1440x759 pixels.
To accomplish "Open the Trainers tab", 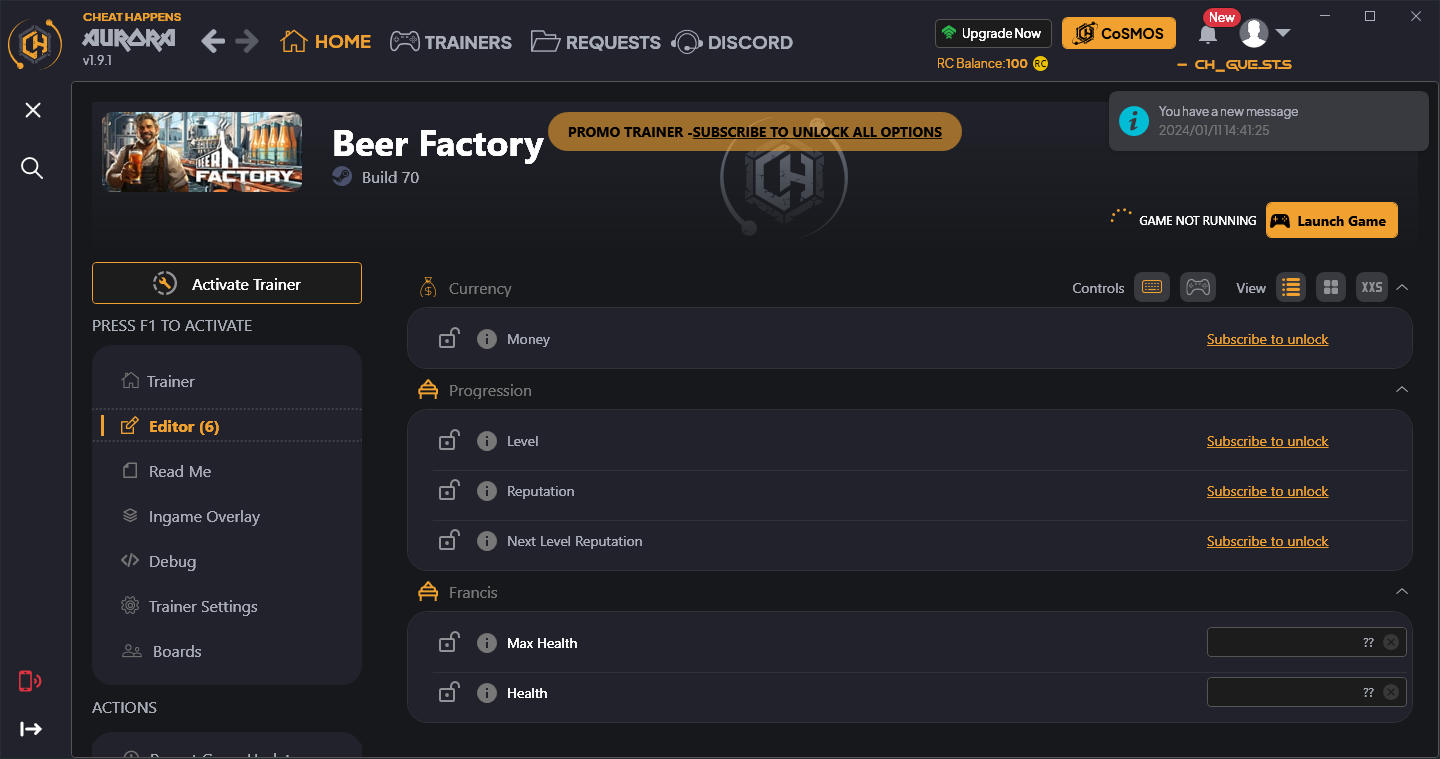I will click(450, 42).
